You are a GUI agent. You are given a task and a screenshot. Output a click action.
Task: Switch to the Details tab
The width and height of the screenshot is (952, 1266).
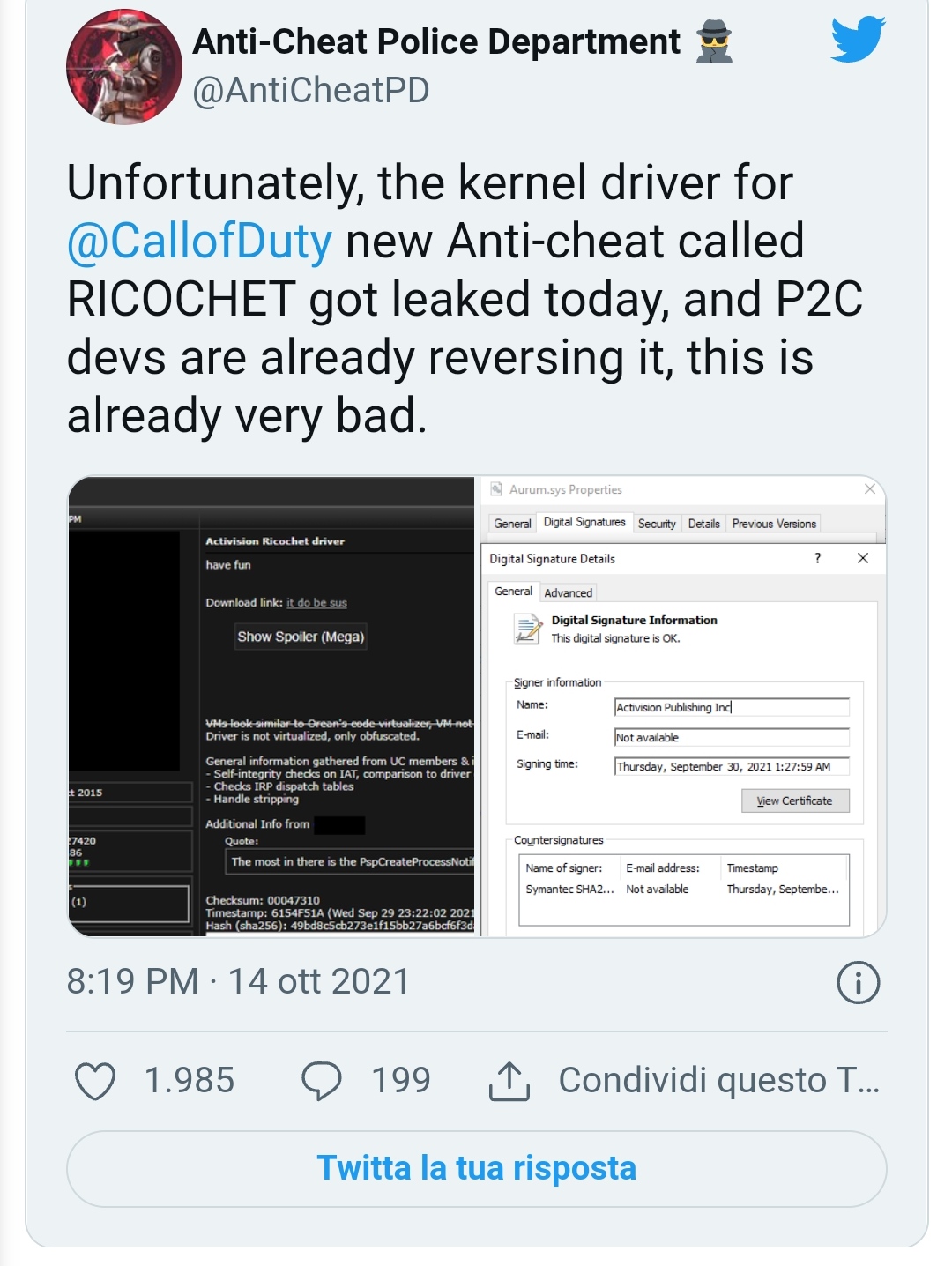[x=704, y=523]
